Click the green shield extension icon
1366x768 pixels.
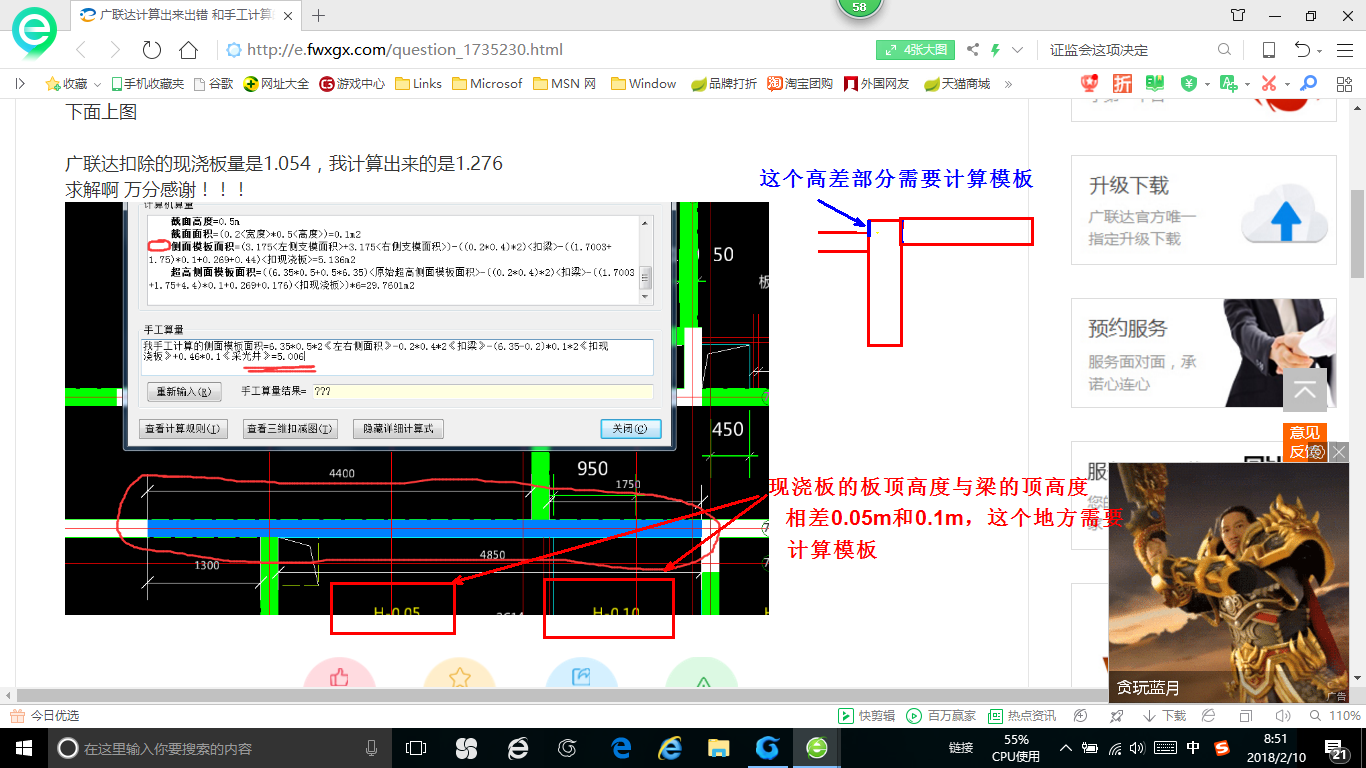click(x=1188, y=84)
